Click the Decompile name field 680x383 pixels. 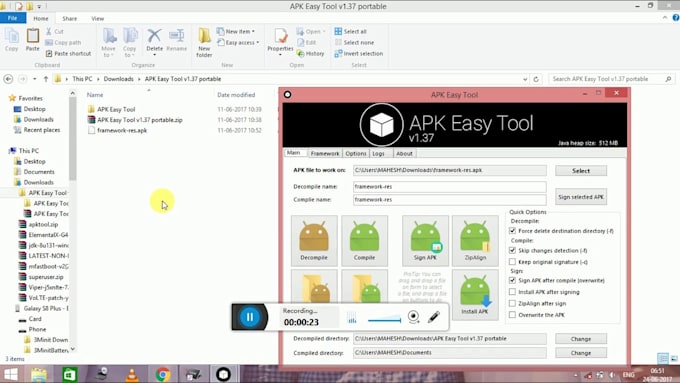(449, 187)
